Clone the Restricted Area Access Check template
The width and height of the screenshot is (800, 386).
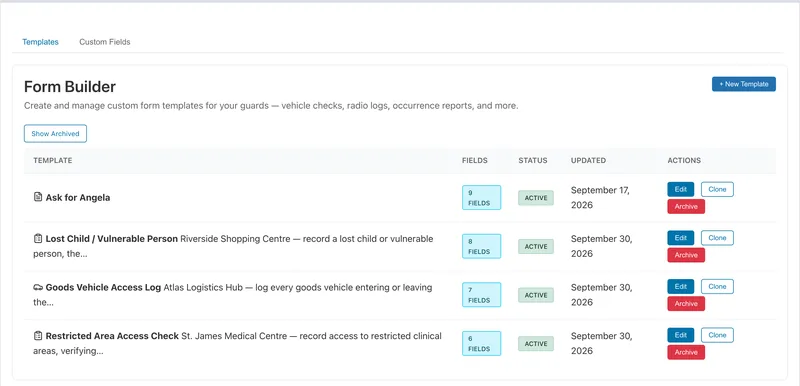point(717,335)
